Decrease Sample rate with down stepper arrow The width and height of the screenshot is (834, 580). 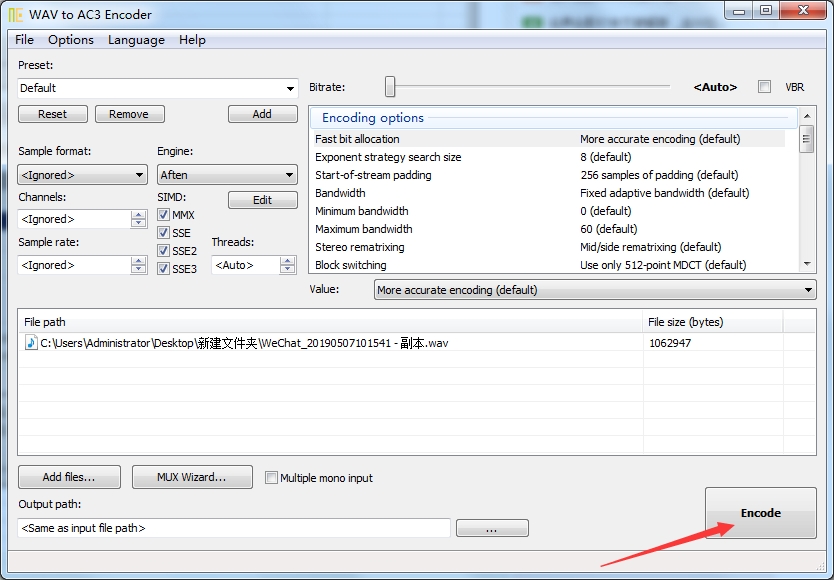point(139,270)
